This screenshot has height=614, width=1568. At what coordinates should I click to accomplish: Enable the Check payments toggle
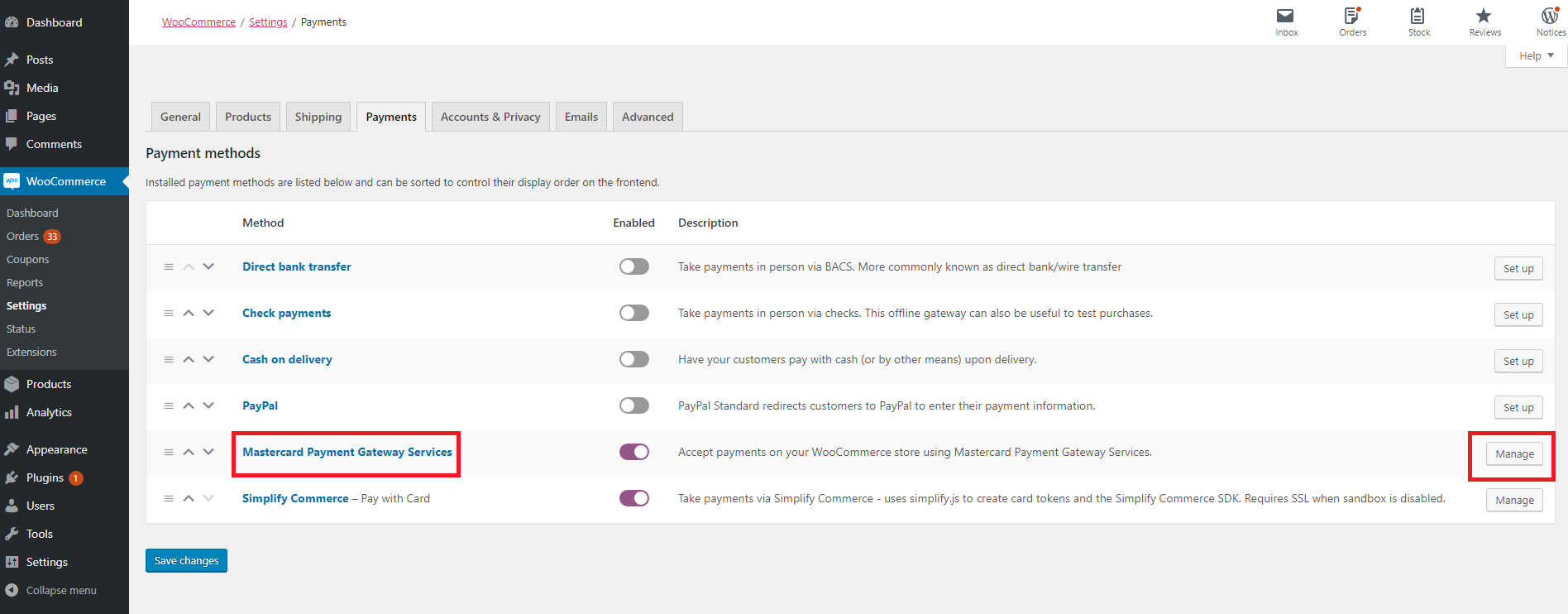click(634, 313)
